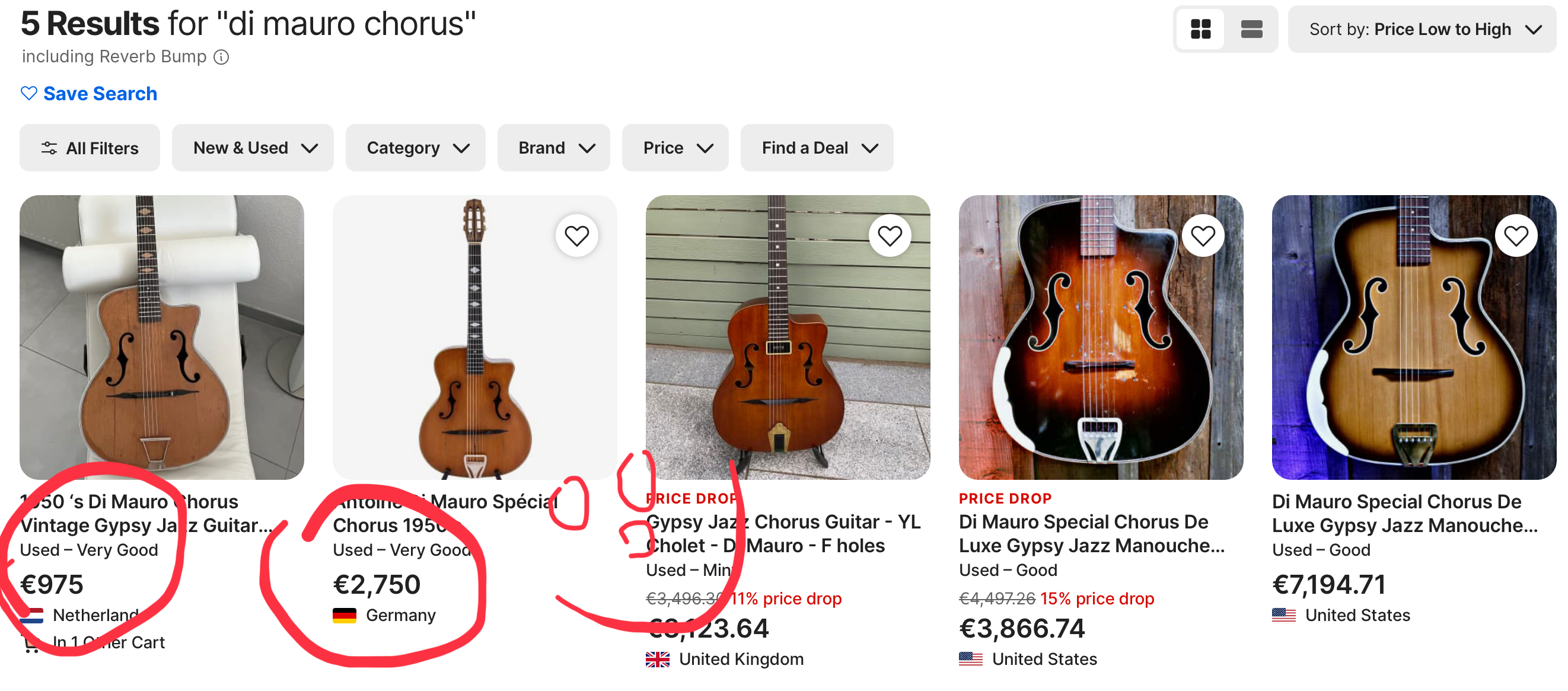
Task: Open the All Filters panel
Action: [x=90, y=148]
